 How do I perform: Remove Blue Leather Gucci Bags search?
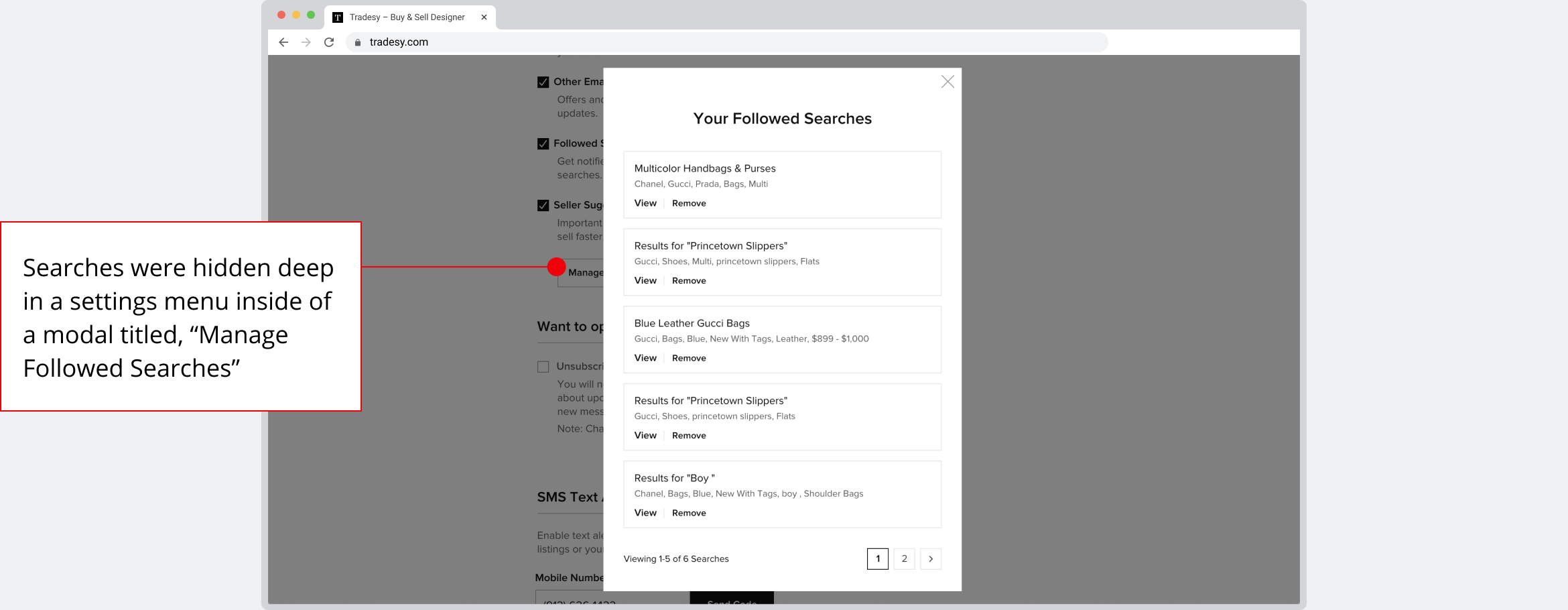pos(689,358)
